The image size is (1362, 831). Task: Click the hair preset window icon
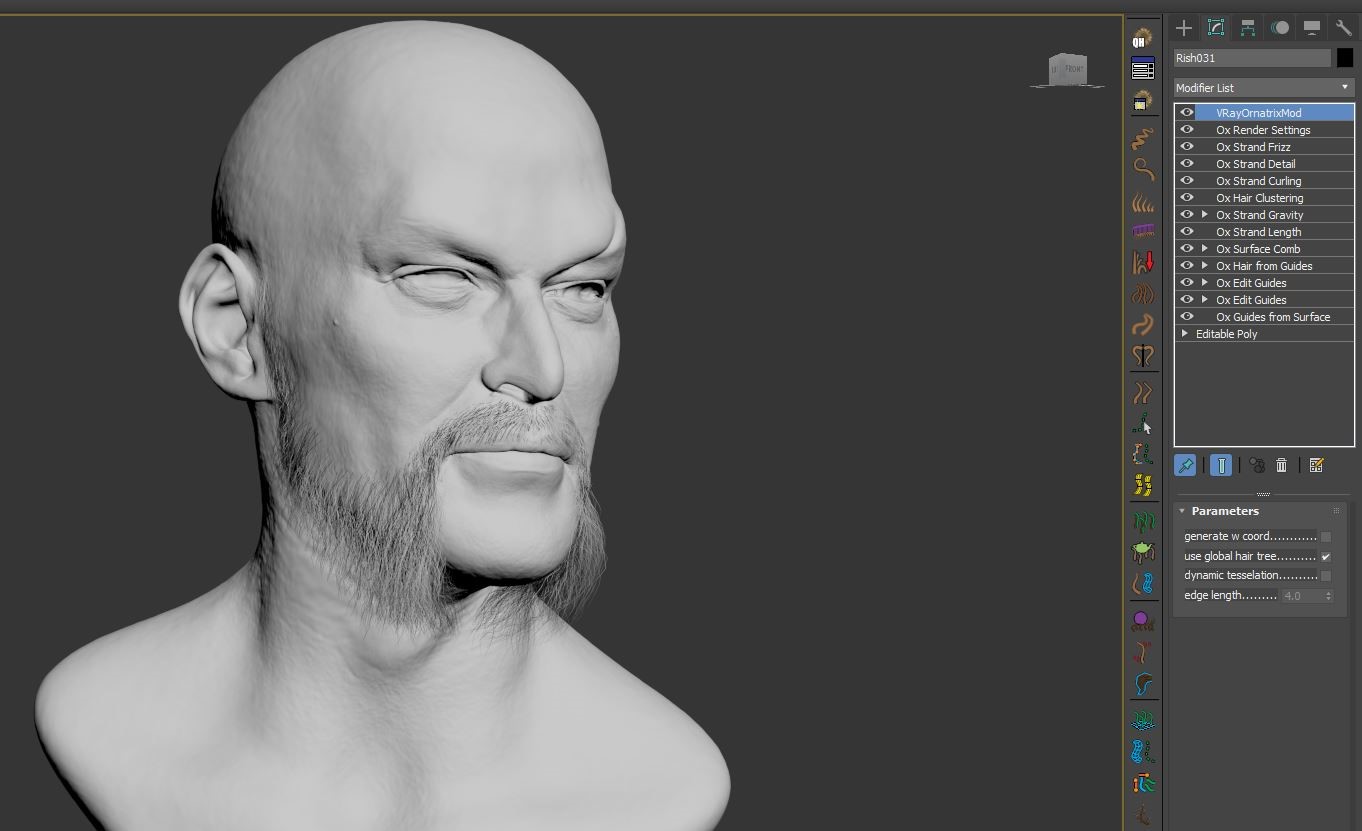pyautogui.click(x=1142, y=100)
